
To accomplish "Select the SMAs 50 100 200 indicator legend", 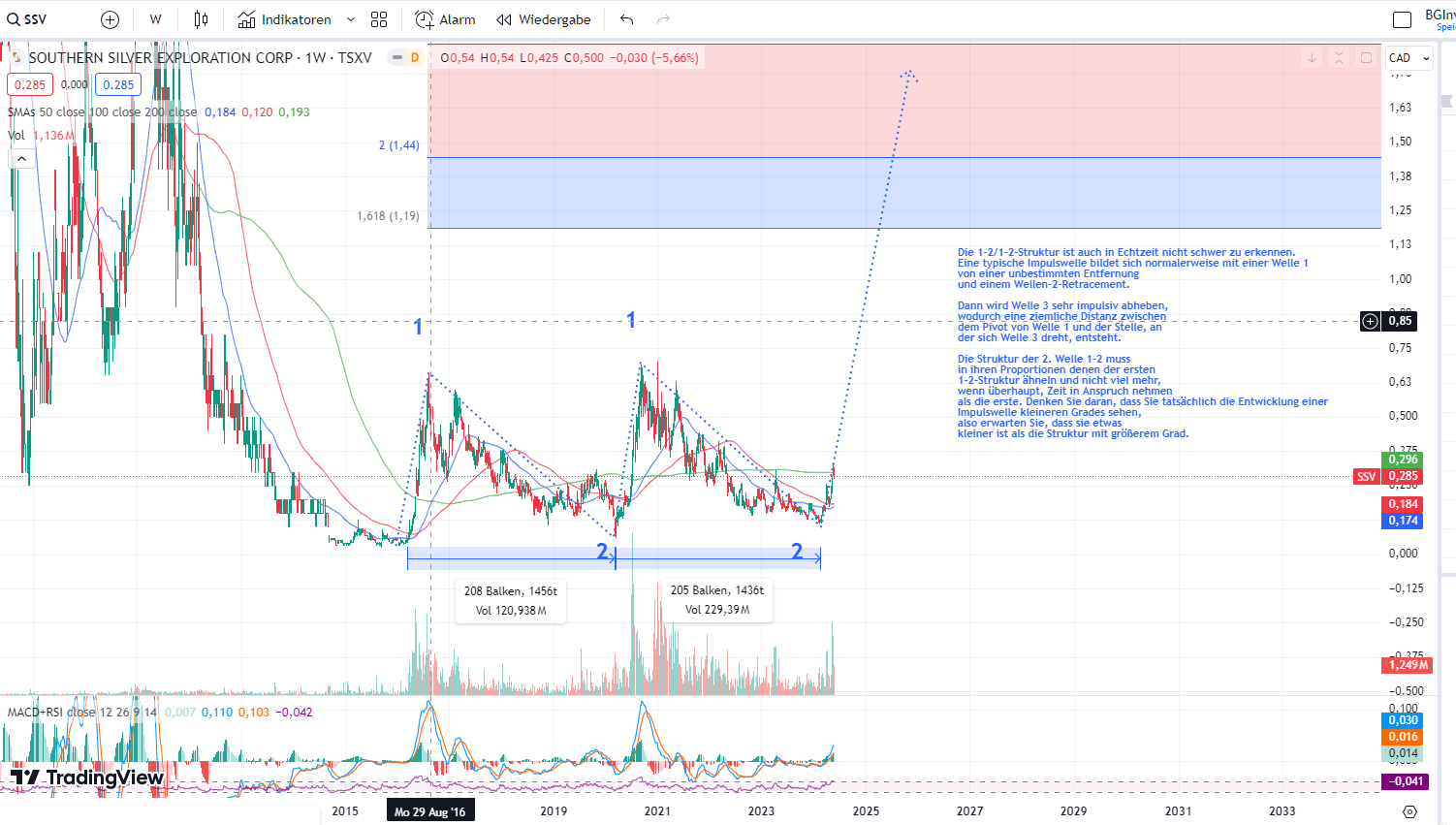I will 102,112.
